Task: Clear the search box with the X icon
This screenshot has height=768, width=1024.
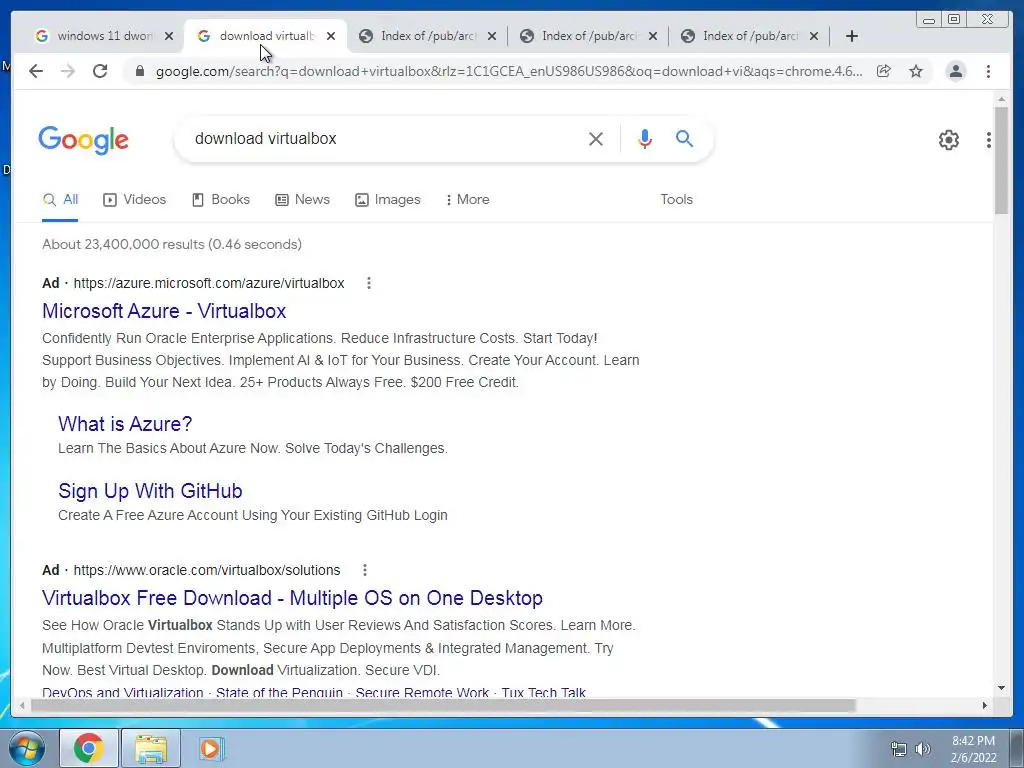Action: (x=596, y=139)
